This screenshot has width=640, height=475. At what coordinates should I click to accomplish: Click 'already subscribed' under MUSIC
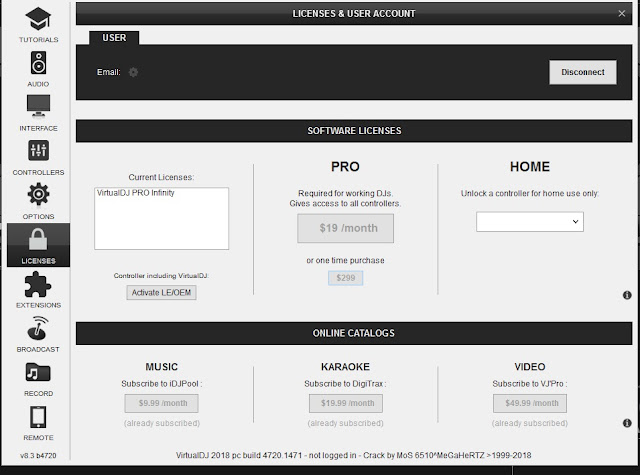tap(162, 423)
